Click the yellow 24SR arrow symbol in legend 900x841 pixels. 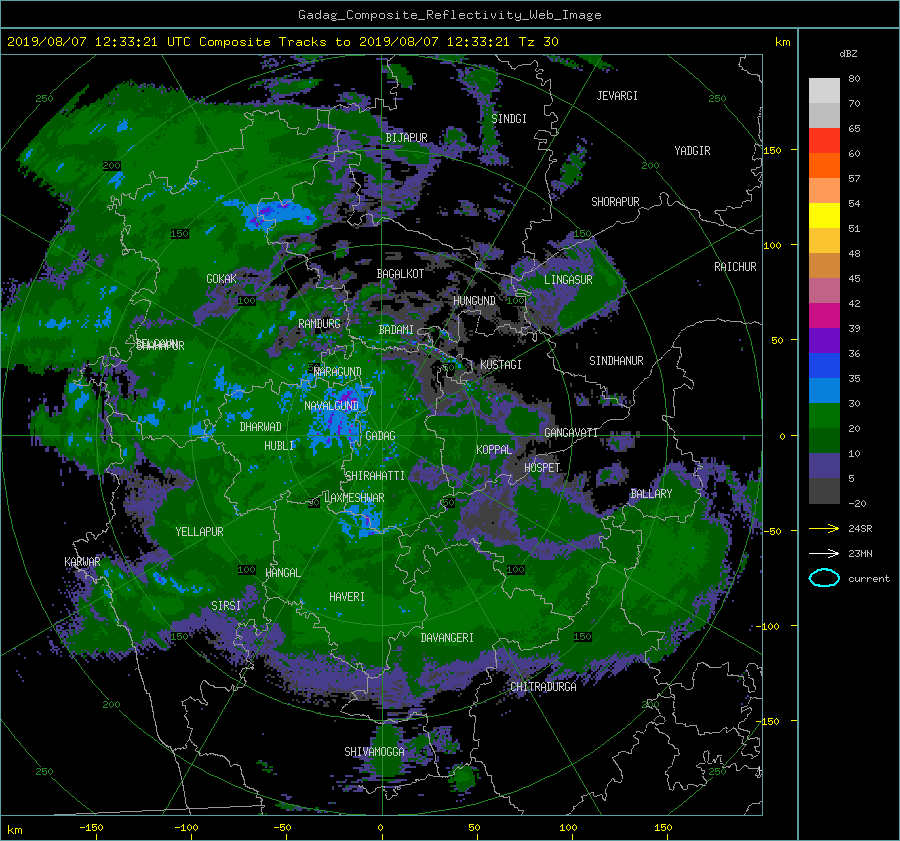coord(824,528)
